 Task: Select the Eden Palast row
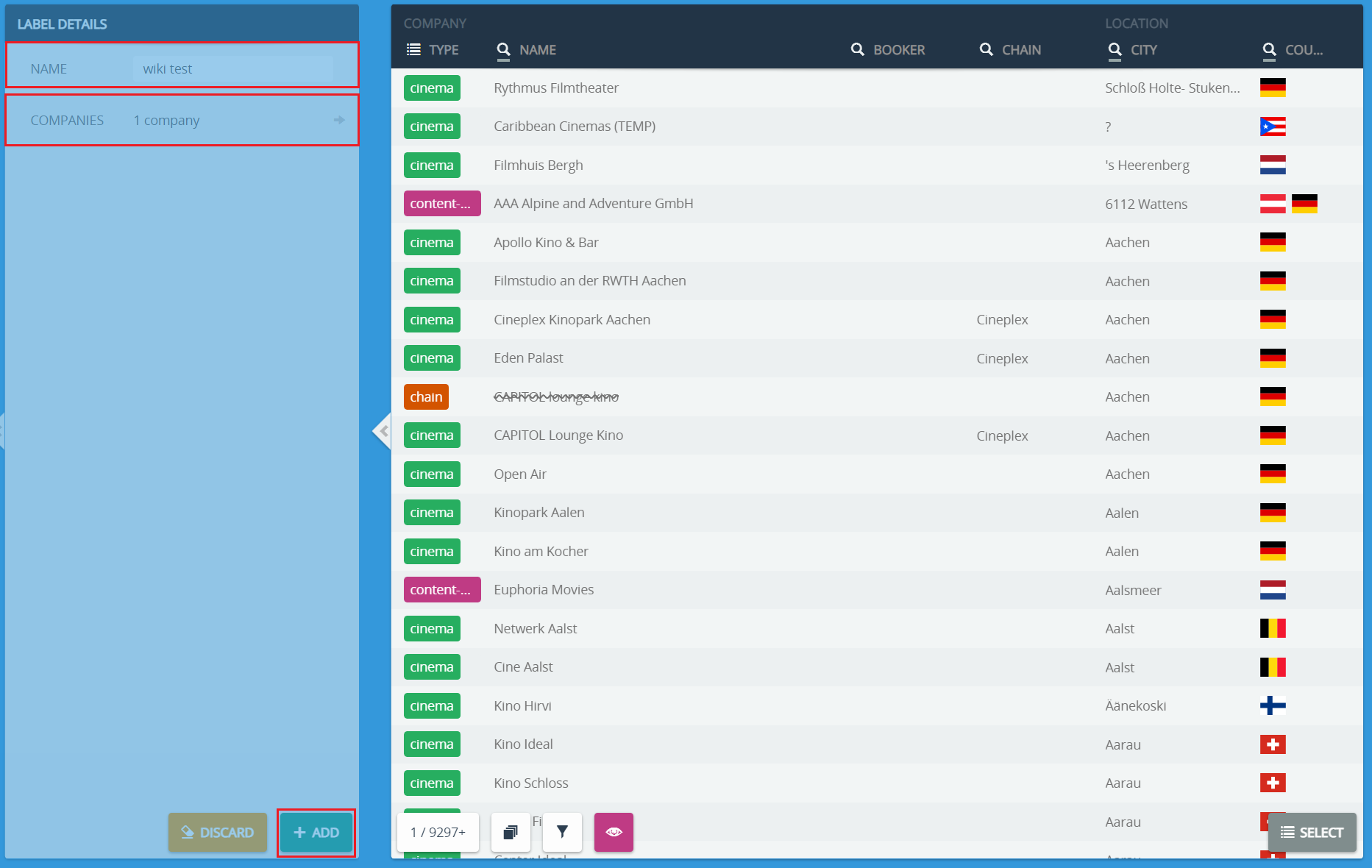[x=877, y=358]
